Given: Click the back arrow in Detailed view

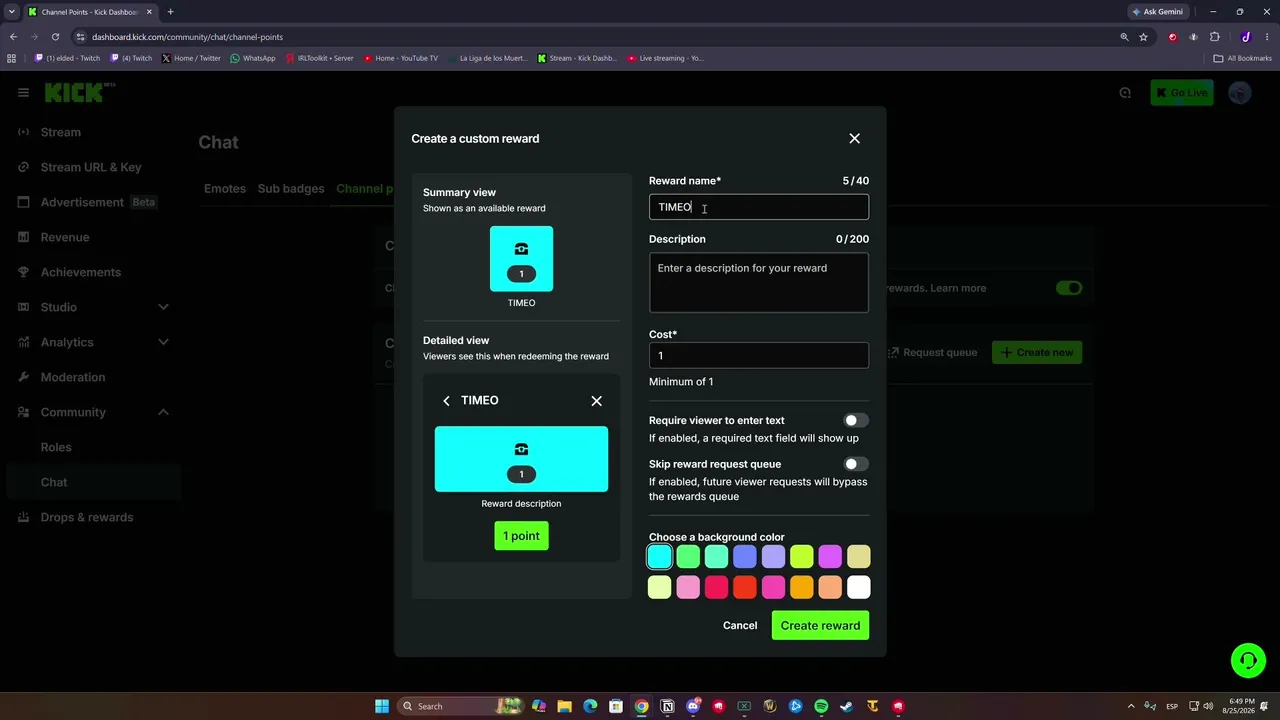Looking at the screenshot, I should point(446,401).
